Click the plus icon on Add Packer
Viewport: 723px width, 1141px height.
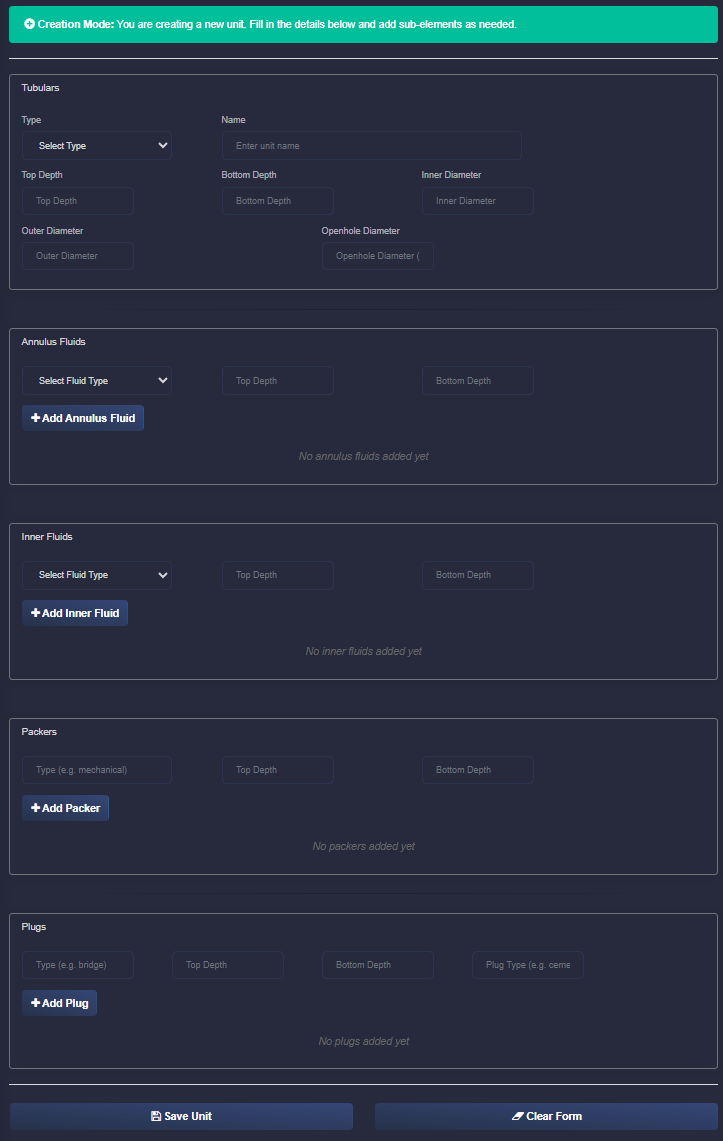coord(35,808)
